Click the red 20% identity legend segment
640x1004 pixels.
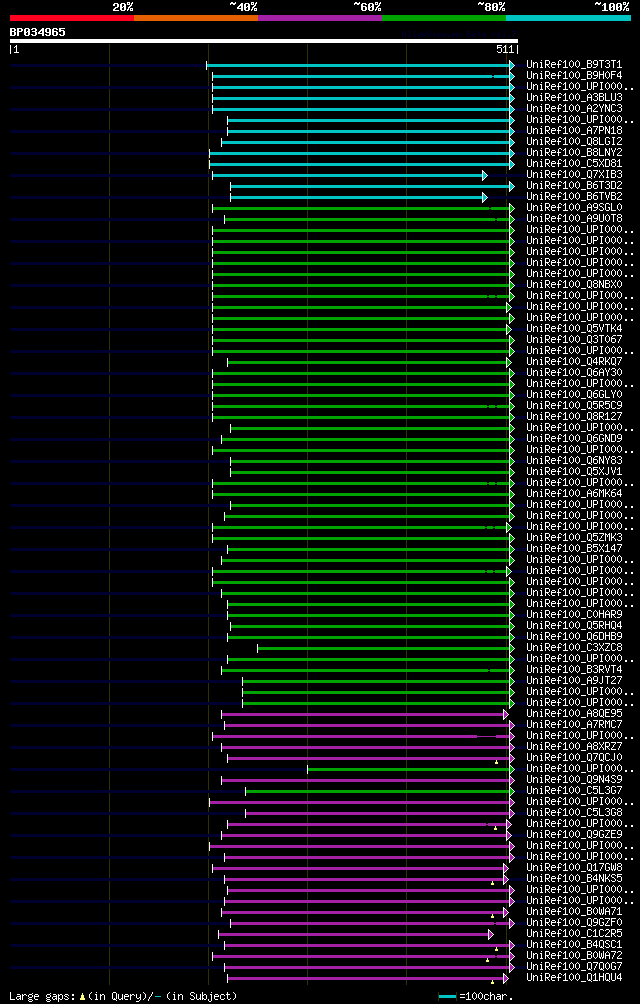pyautogui.click(x=72, y=18)
